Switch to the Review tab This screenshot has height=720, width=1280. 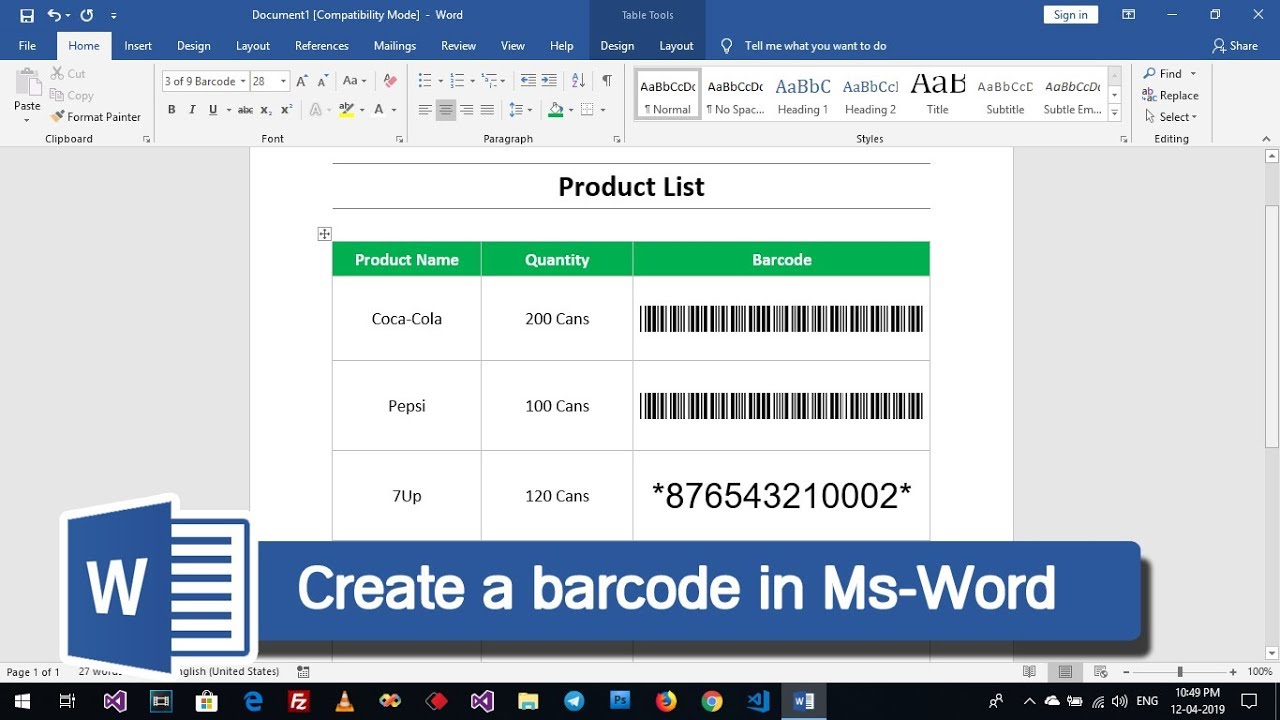459,46
